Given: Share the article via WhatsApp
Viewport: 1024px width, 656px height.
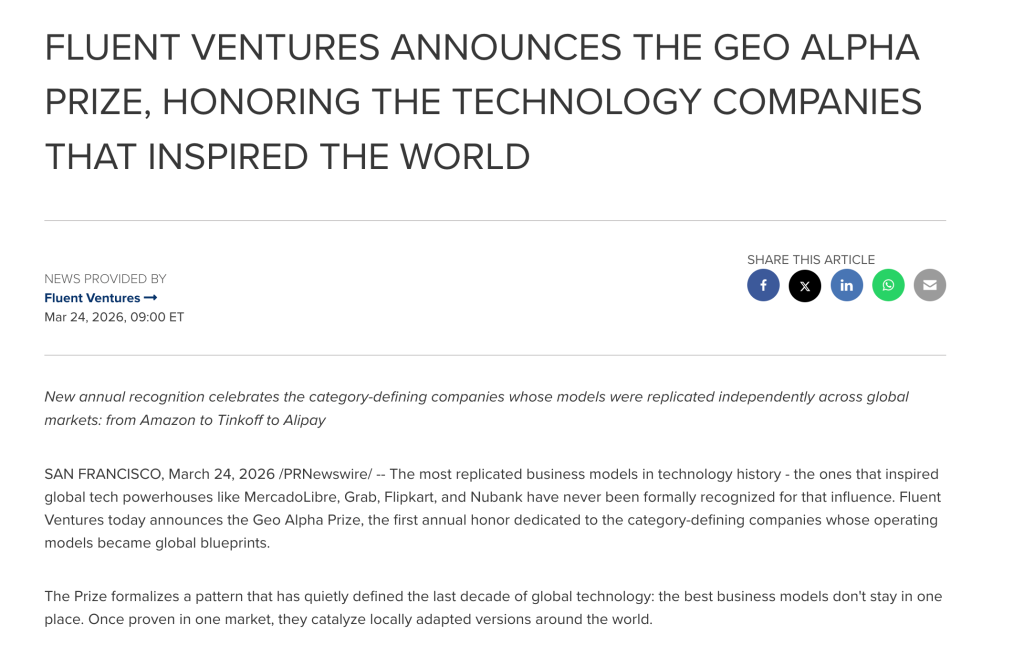Looking at the screenshot, I should (x=888, y=286).
